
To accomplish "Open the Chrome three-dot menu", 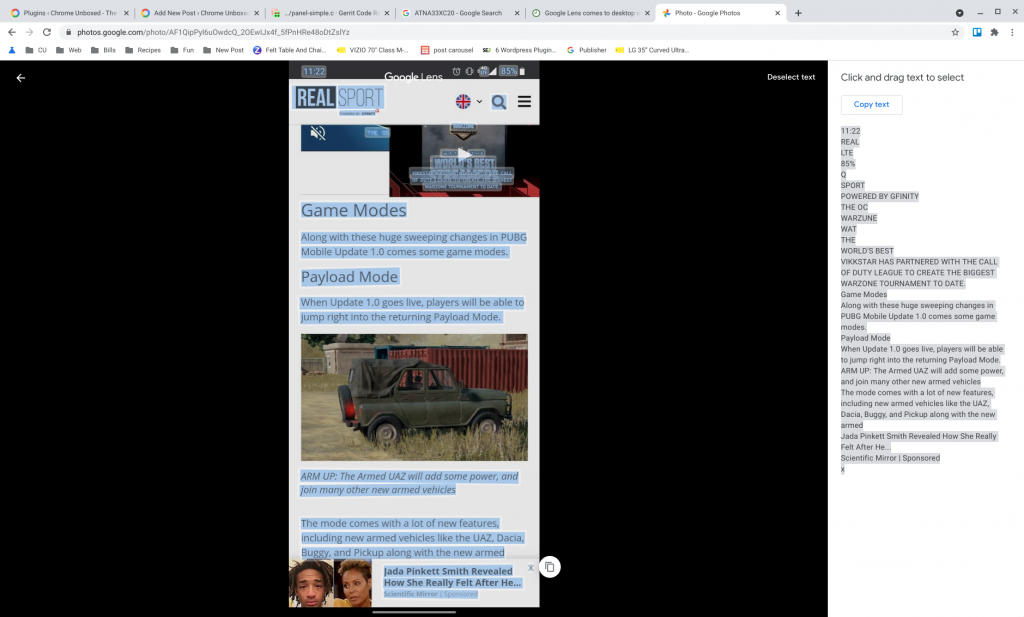I will click(1013, 32).
